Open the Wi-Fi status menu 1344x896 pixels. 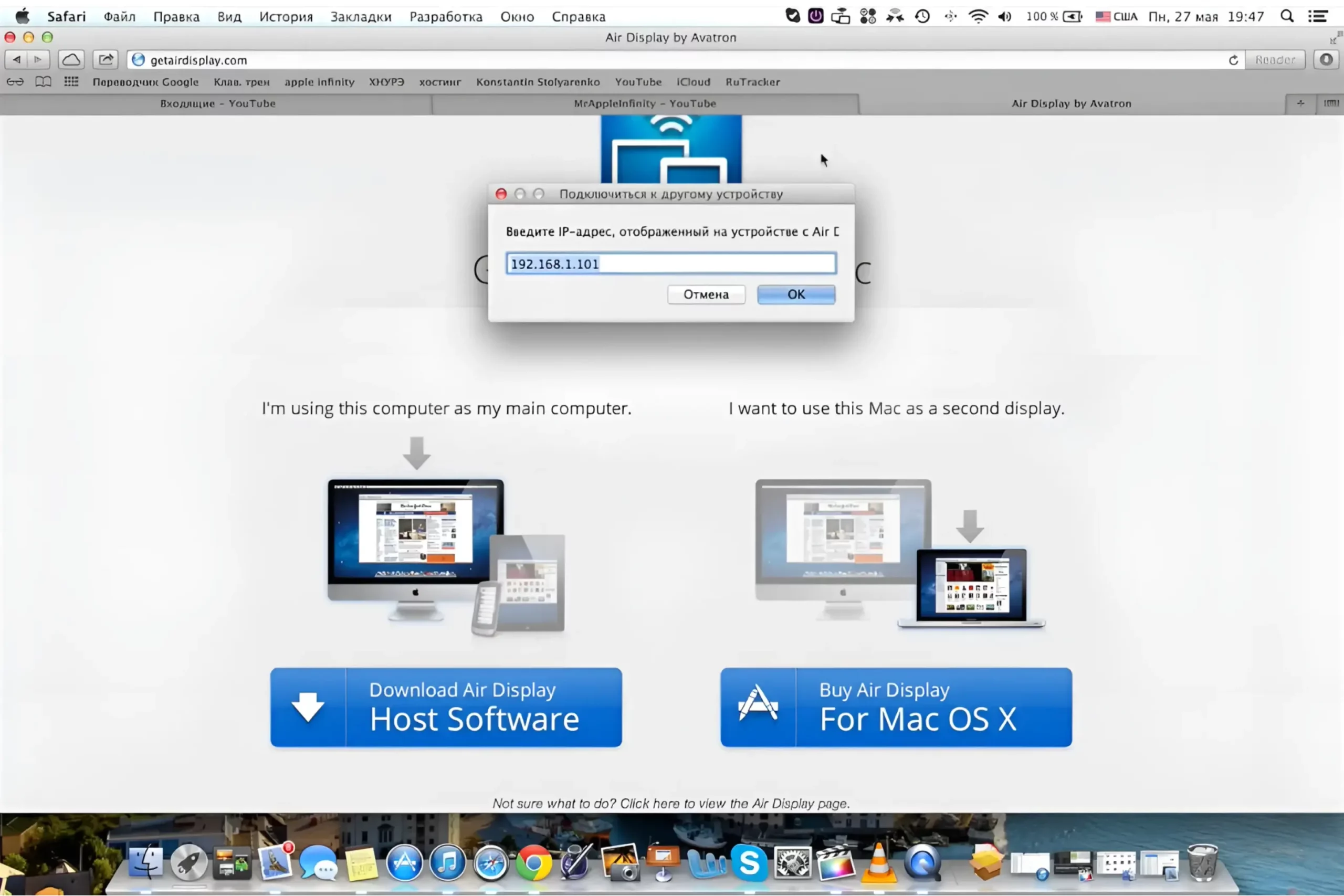(978, 17)
